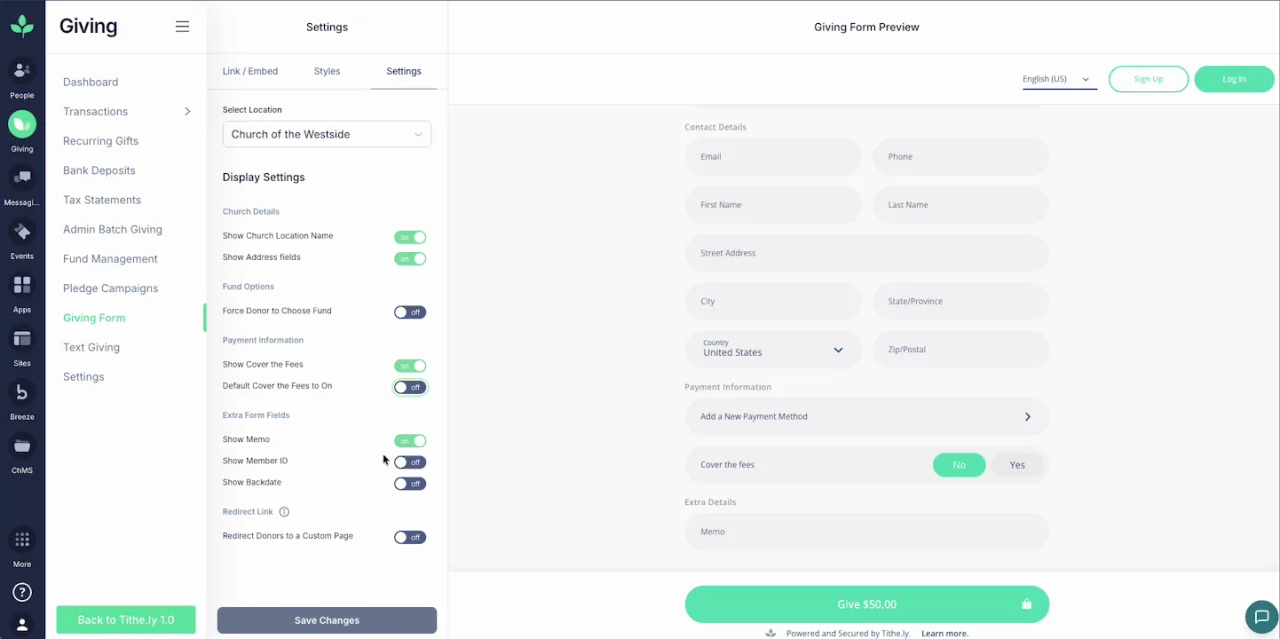Turn off Show Memo toggle

[409, 441]
